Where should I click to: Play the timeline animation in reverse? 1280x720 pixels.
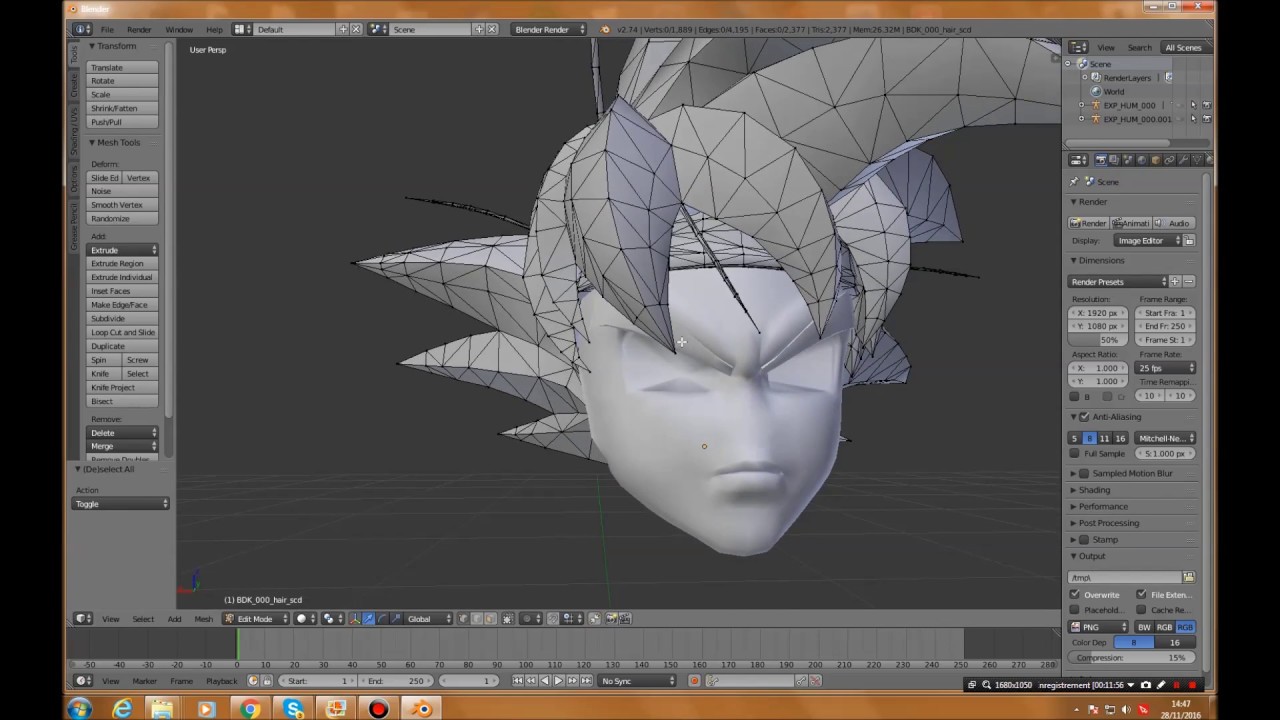click(544, 681)
